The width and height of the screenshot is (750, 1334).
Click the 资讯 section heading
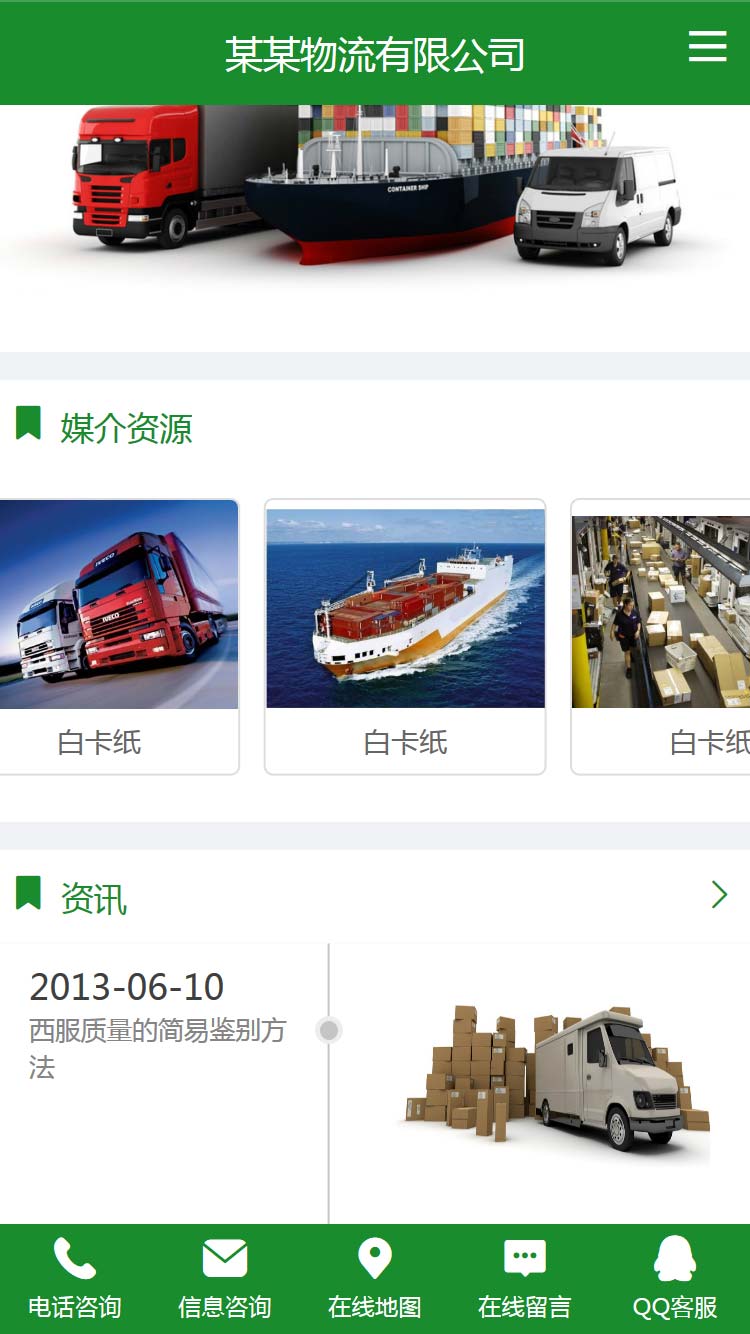click(x=94, y=898)
